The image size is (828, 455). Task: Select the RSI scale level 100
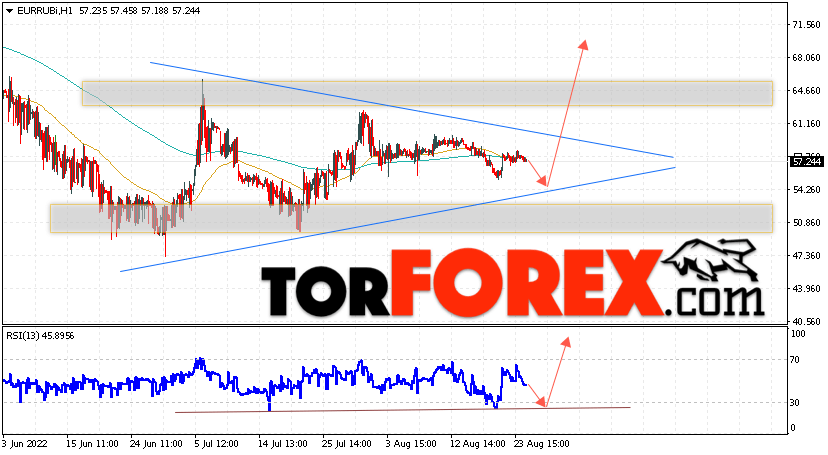pyautogui.click(x=798, y=334)
